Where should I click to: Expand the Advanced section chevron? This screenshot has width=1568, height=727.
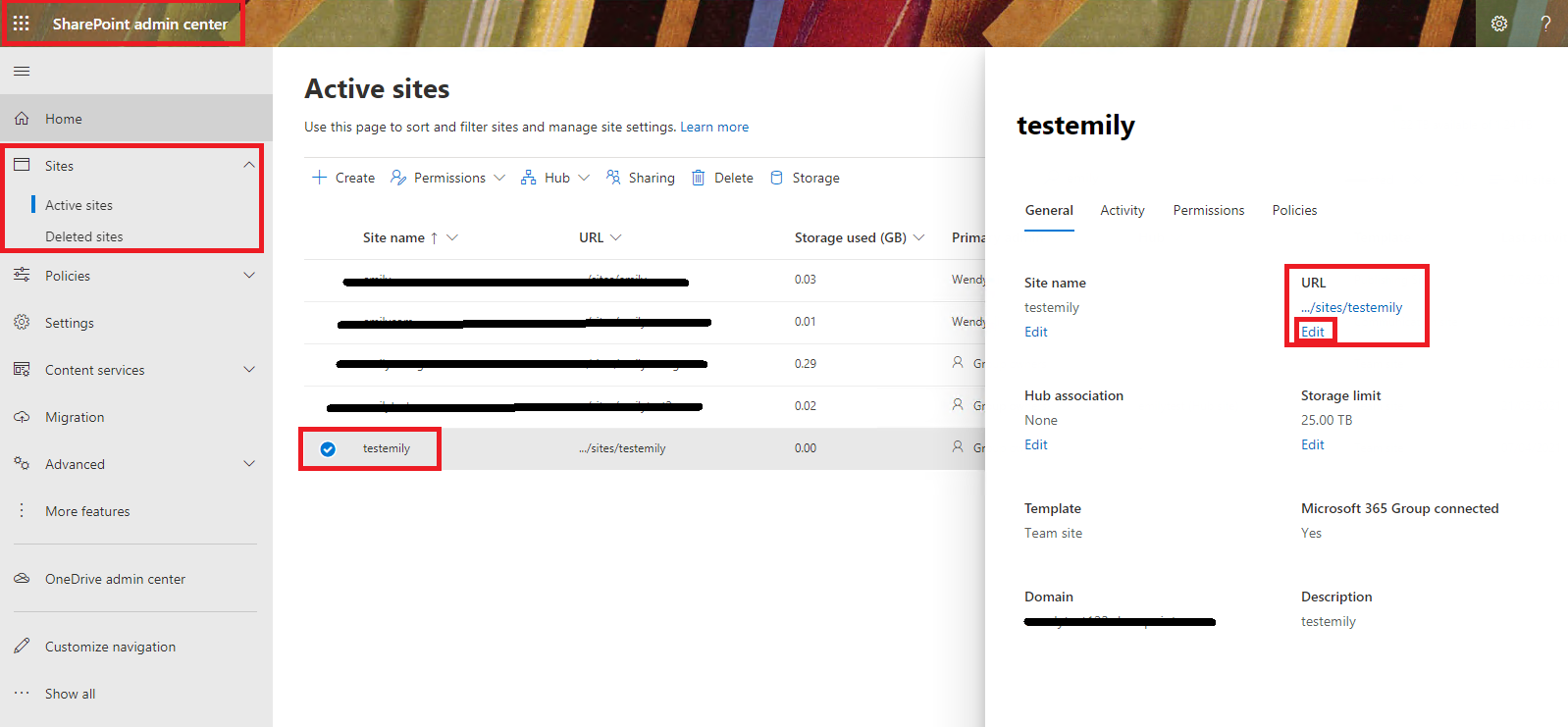(249, 463)
